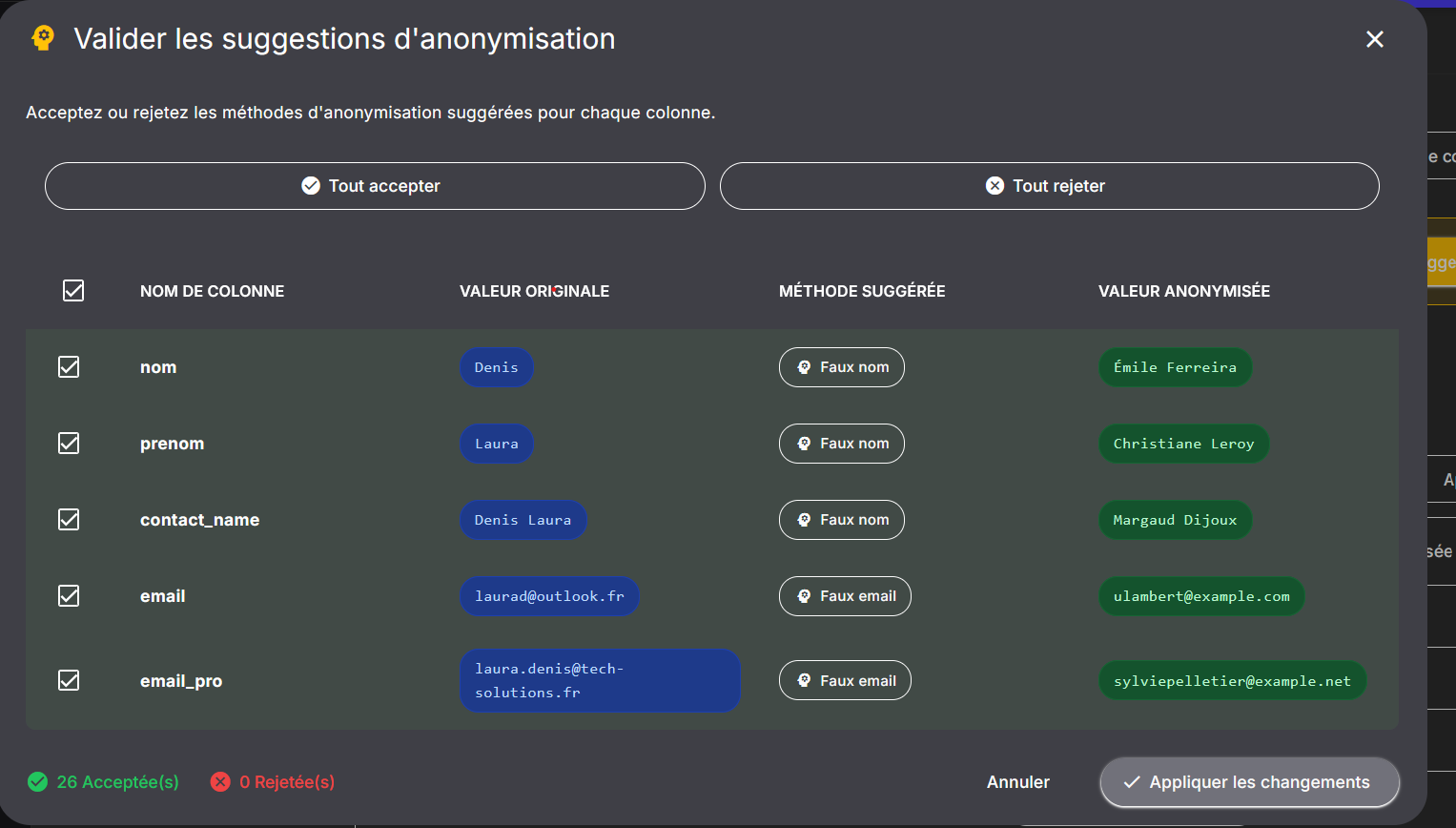Click the checkmark icon in 'Appliquer les changements'
This screenshot has width=1456, height=828.
click(1132, 782)
